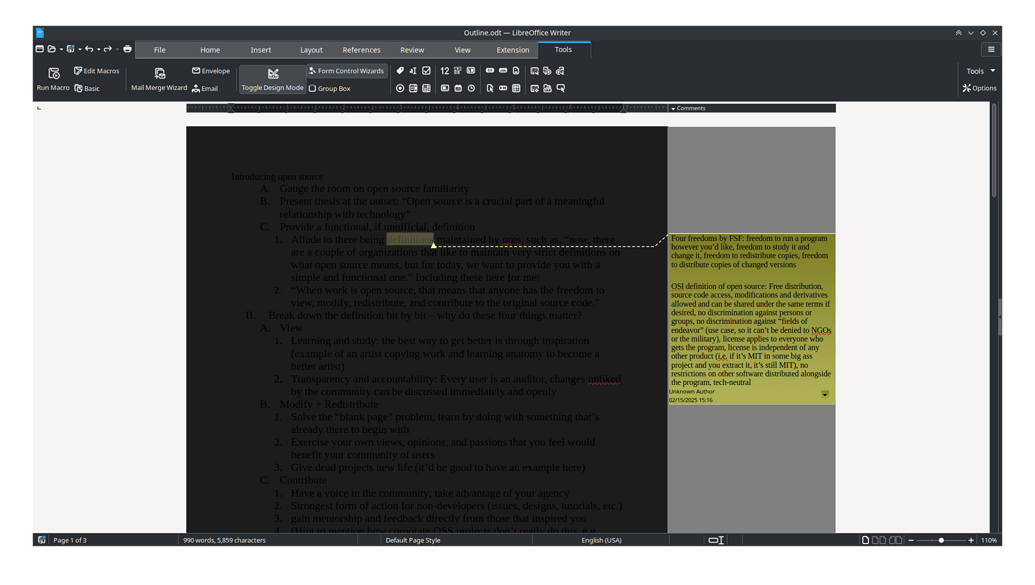Click the Undo arrow

point(89,49)
